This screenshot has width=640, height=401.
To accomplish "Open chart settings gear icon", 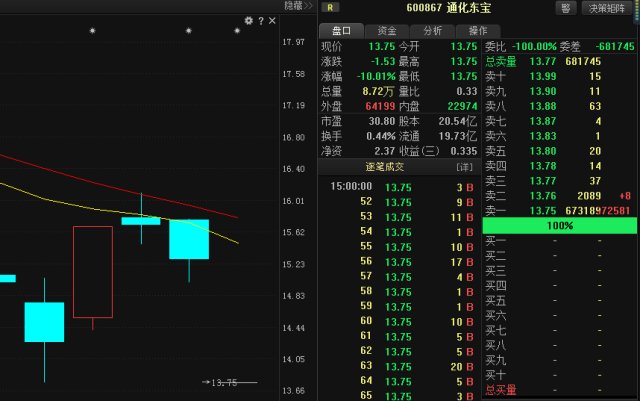I will [249, 20].
